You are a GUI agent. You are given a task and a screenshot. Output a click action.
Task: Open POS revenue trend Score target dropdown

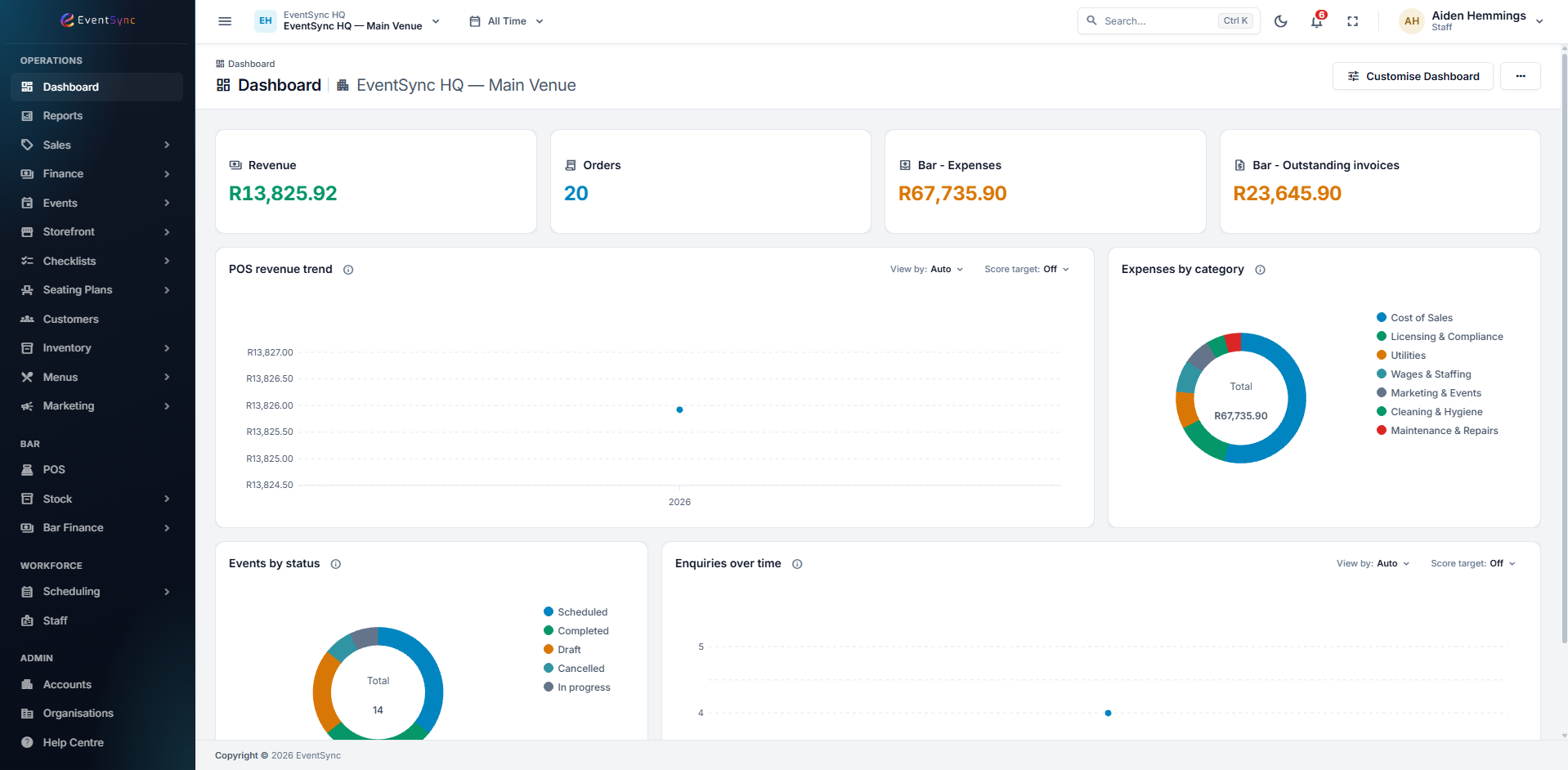click(1027, 269)
